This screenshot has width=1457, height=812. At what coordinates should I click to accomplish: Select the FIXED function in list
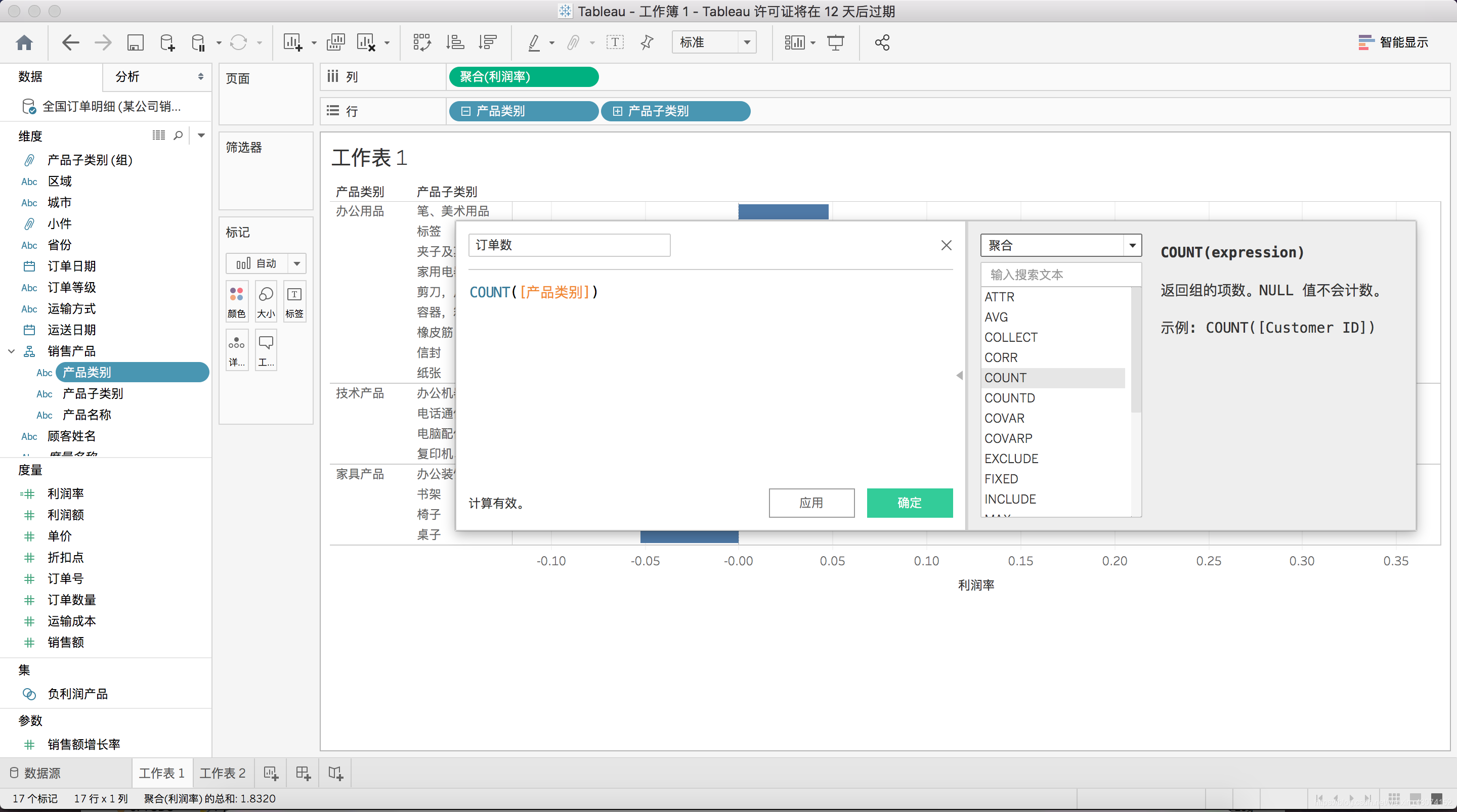point(1053,479)
